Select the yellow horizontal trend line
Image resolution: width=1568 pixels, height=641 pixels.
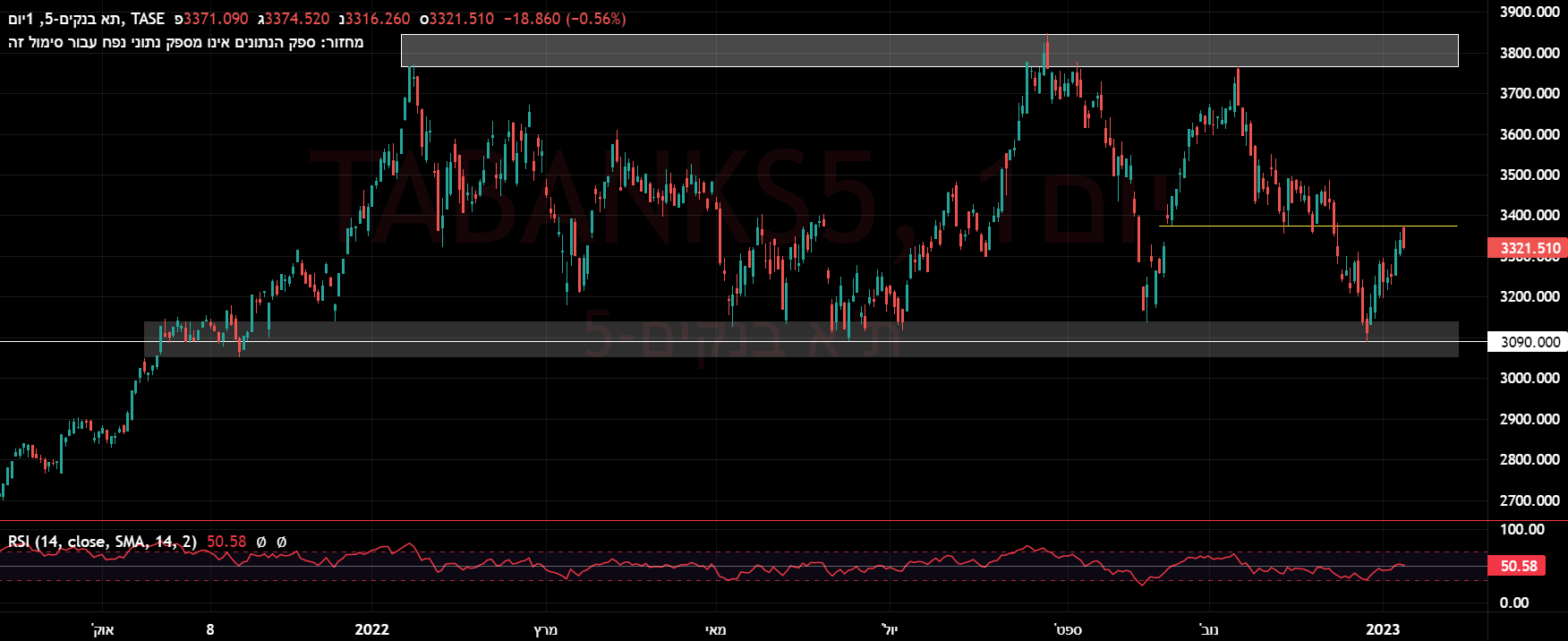tap(1308, 226)
